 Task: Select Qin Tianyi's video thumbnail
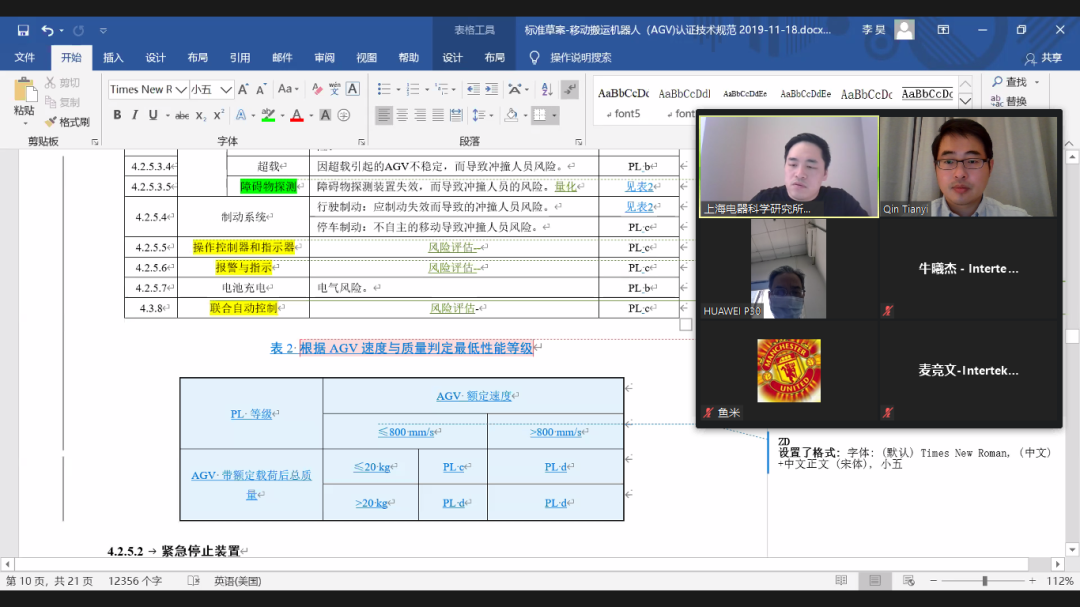pyautogui.click(x=968, y=165)
